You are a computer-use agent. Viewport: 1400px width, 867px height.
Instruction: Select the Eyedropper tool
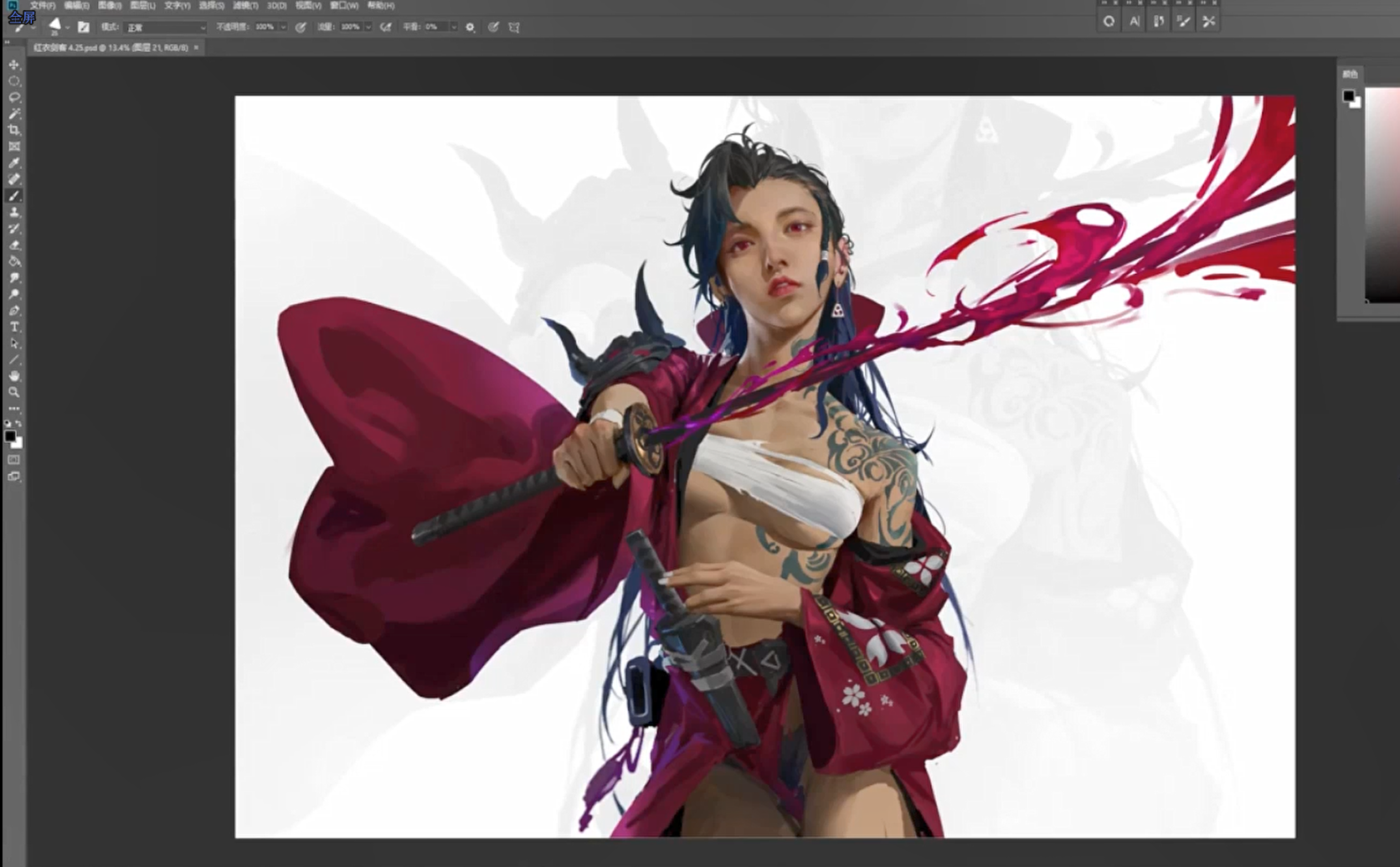click(14, 163)
